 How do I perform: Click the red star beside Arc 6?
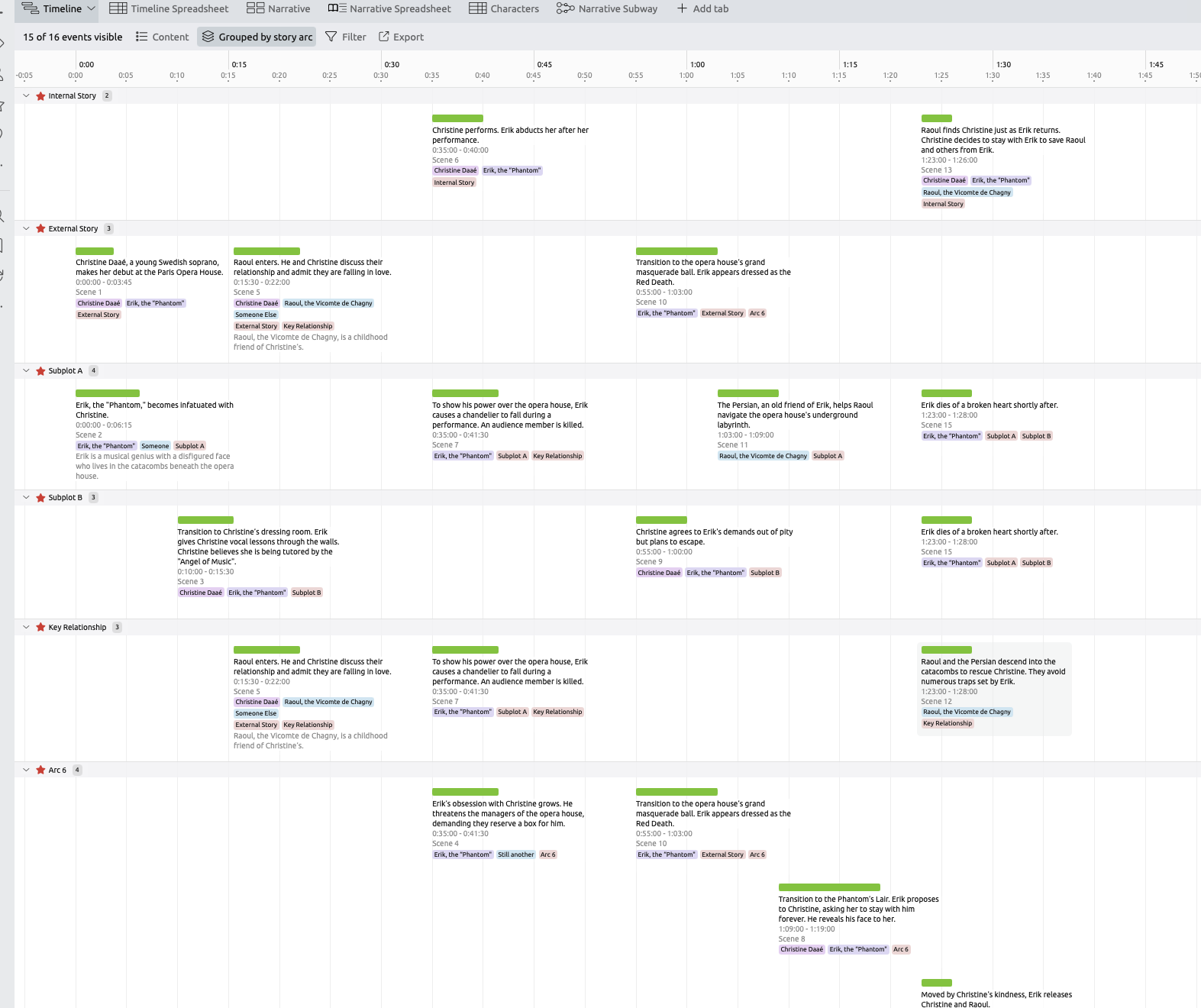coord(41,771)
